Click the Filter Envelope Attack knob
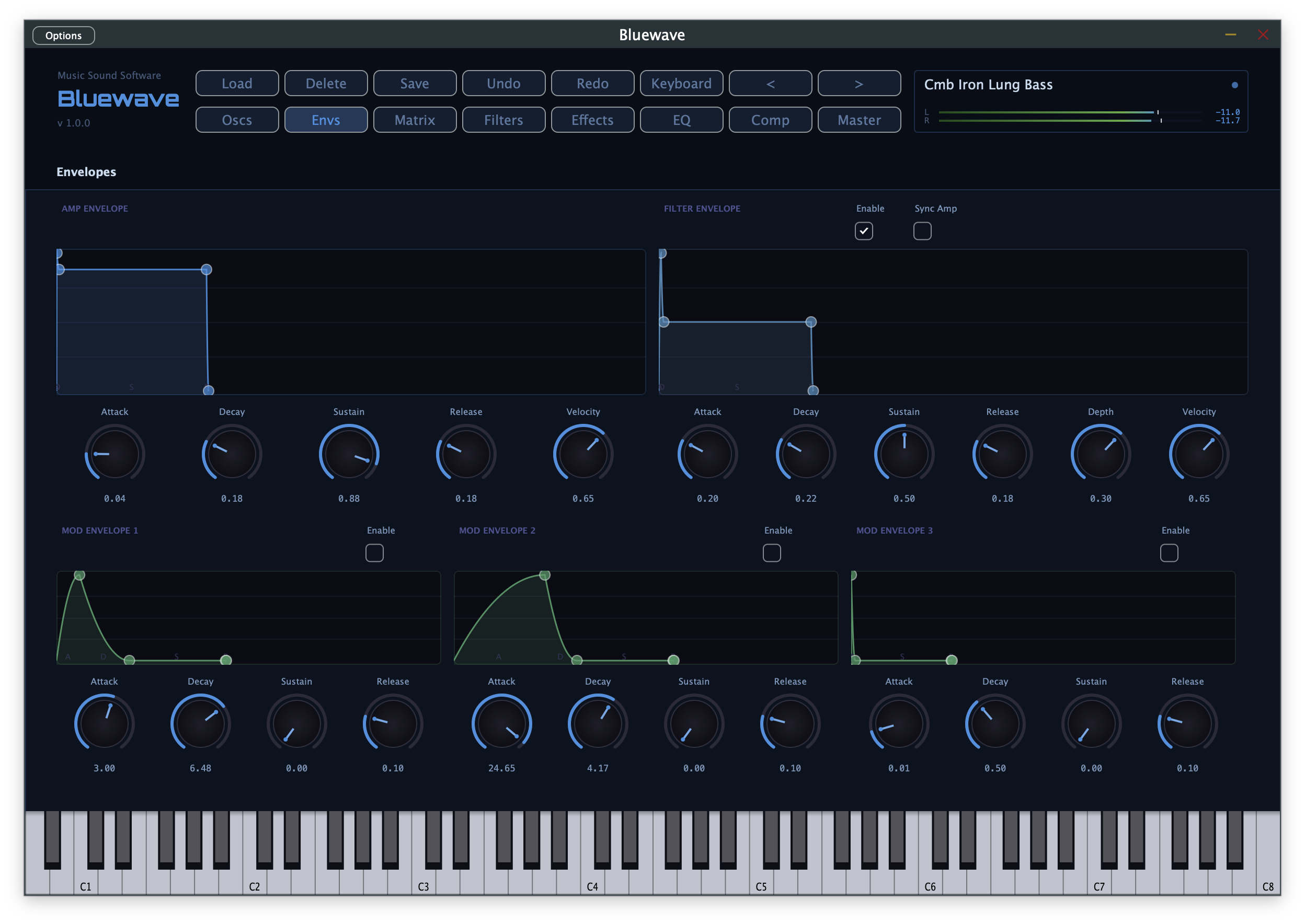The image size is (1305, 924). tap(707, 454)
